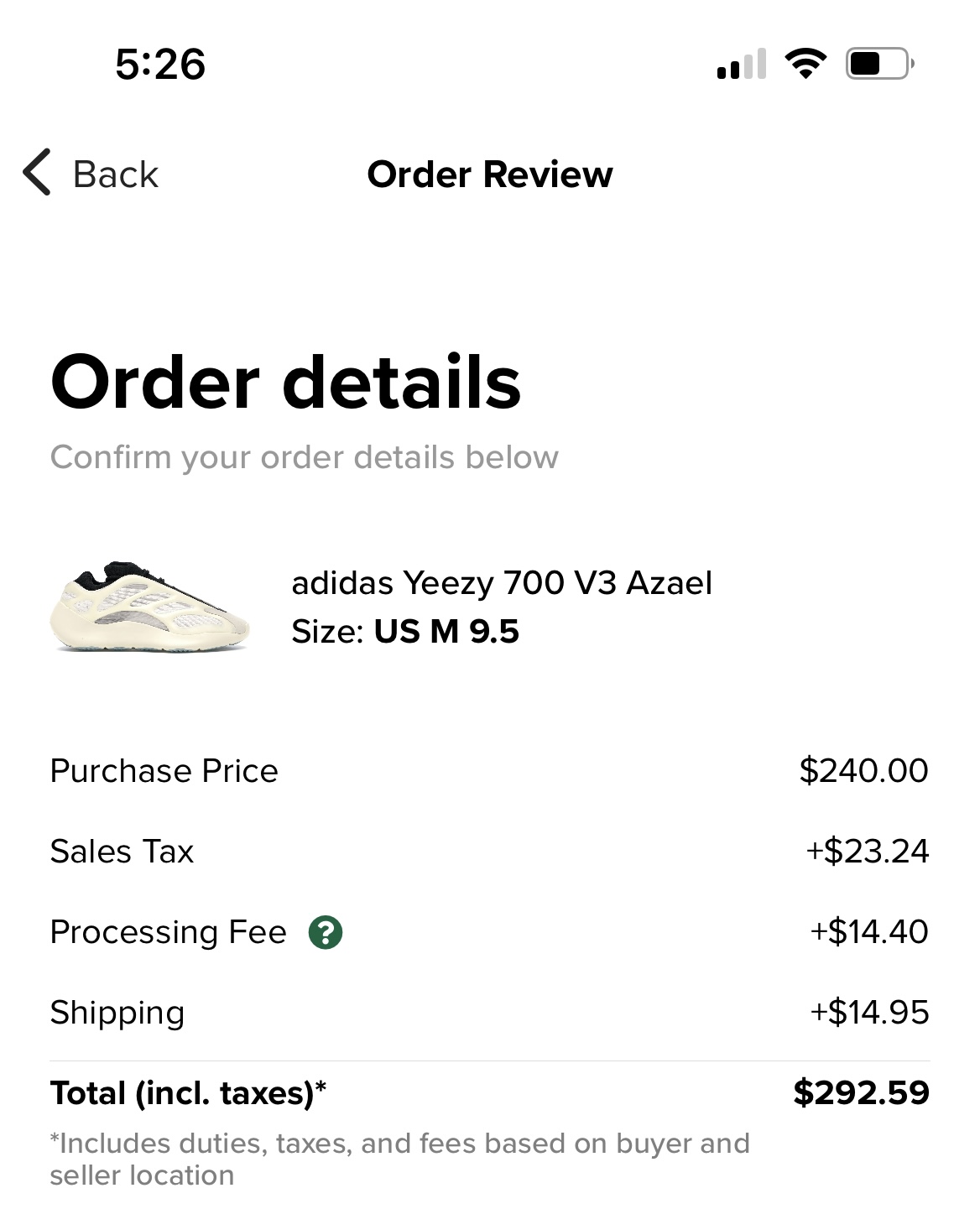Click the +$14.95 shipping amount
Screen dimensions: 980x1209
point(868,1013)
